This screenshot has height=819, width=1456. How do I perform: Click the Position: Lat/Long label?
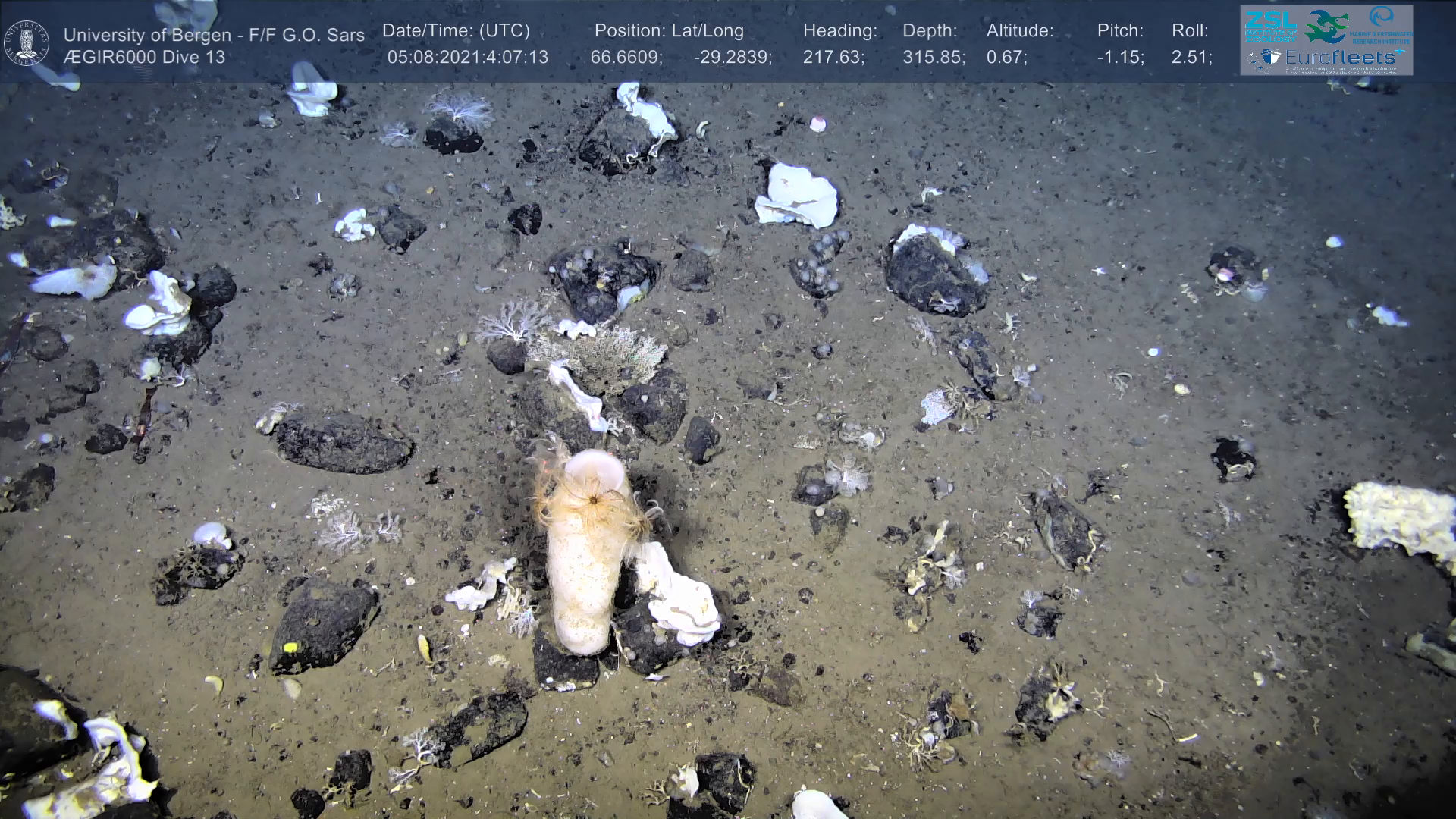669,31
